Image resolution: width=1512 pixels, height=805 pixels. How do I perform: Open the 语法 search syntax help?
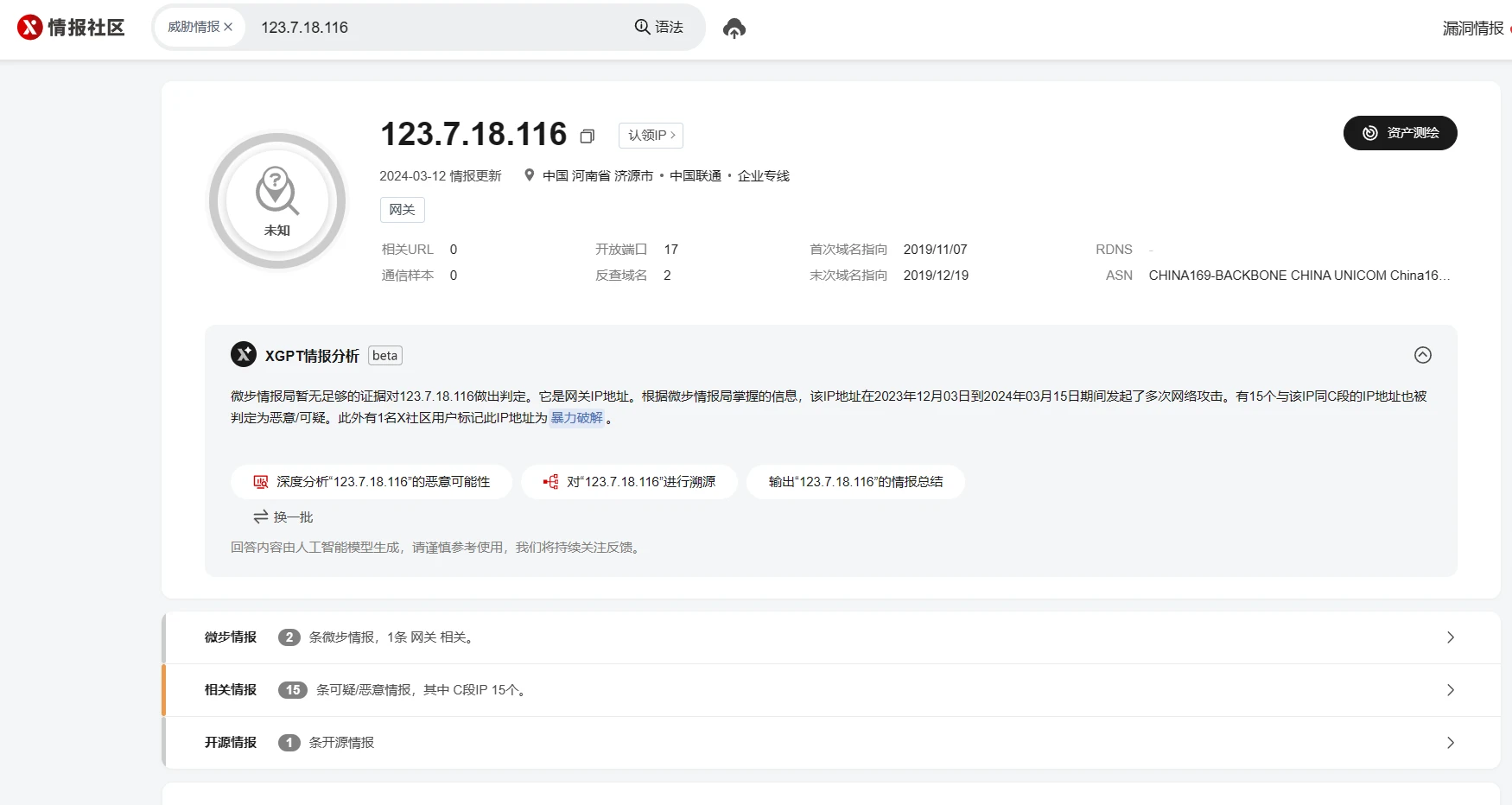click(x=658, y=28)
